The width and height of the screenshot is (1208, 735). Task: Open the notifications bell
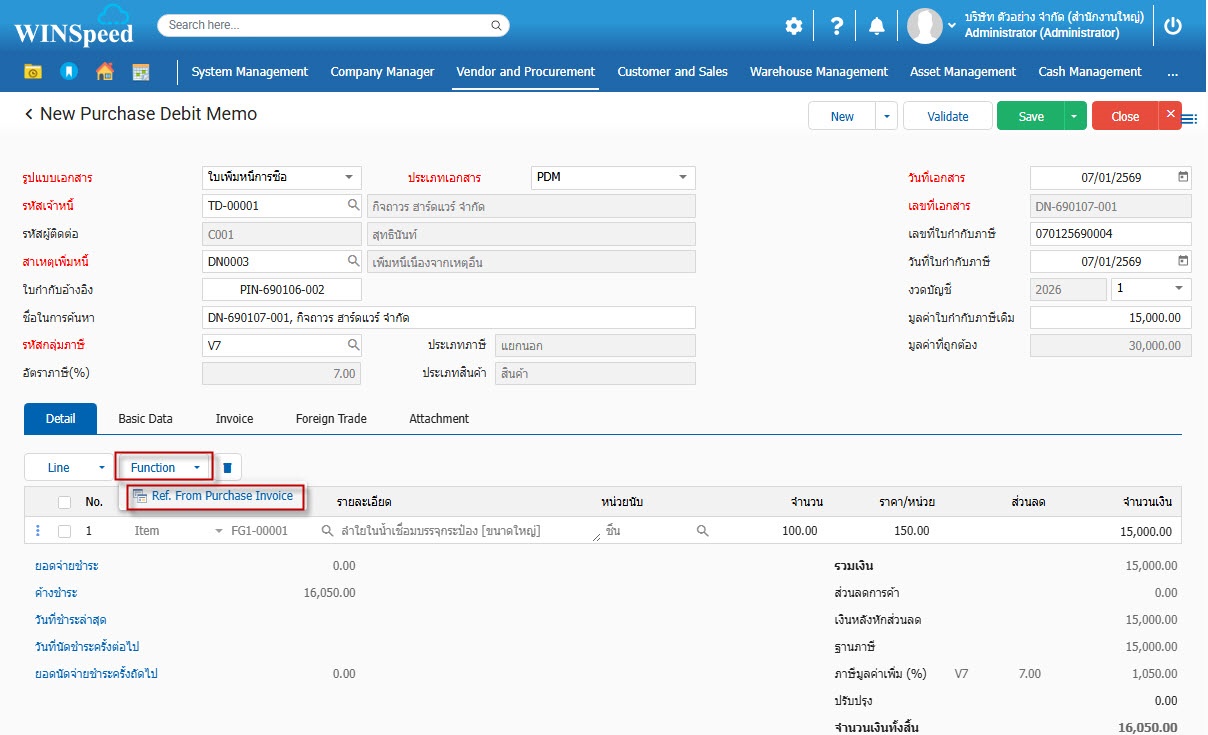pyautogui.click(x=876, y=26)
